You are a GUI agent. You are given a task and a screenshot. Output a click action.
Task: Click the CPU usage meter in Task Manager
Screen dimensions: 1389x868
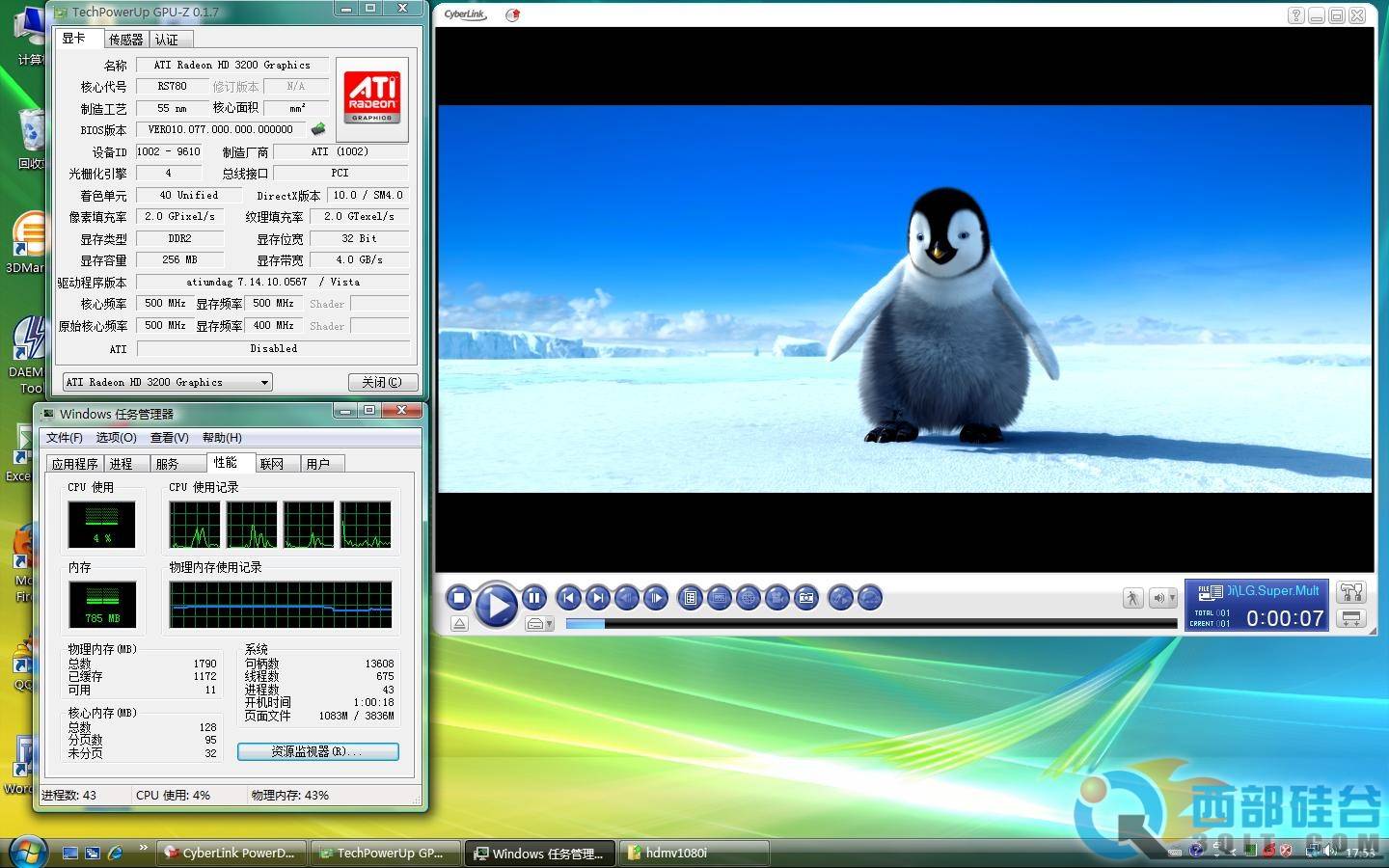pos(102,525)
